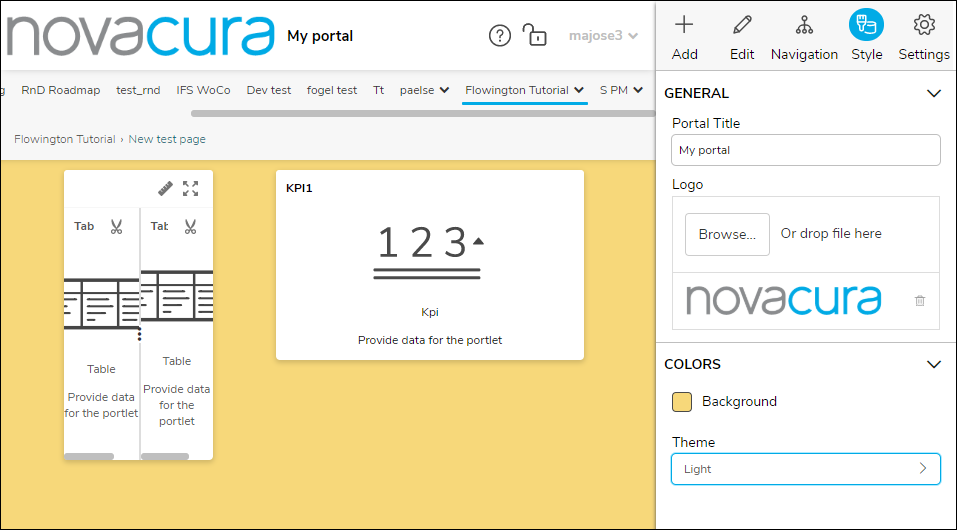The width and height of the screenshot is (957, 530).
Task: Open the majose3 user dropdown
Action: click(603, 35)
